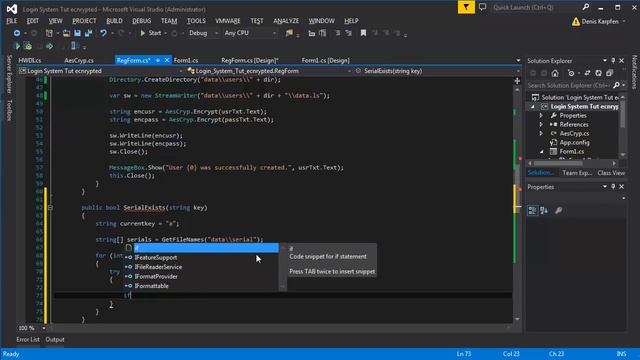Click the Categorized icon in the Properties panel
The height and width of the screenshot is (360, 640).
(x=532, y=210)
